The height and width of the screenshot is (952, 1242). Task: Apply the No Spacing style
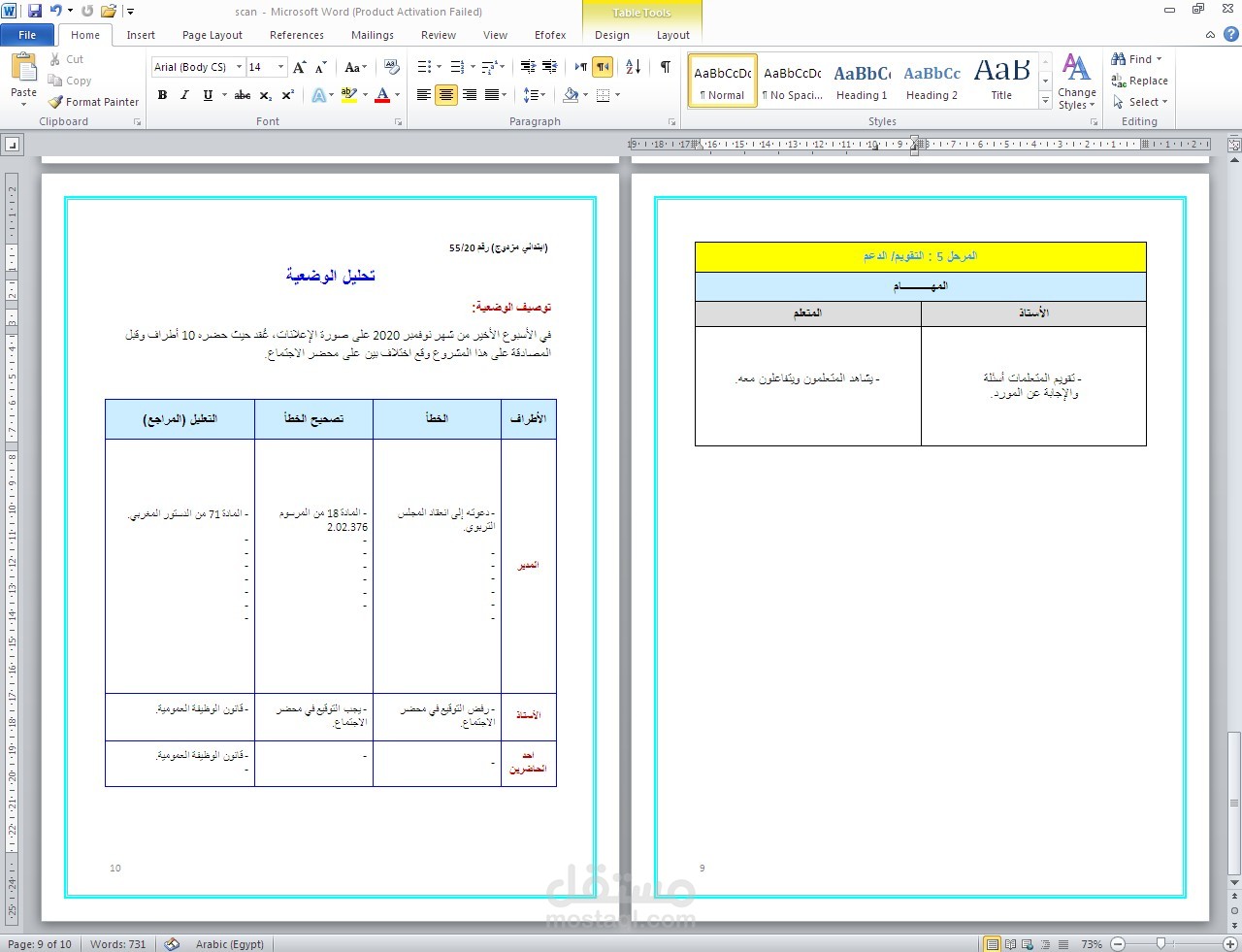coord(793,80)
